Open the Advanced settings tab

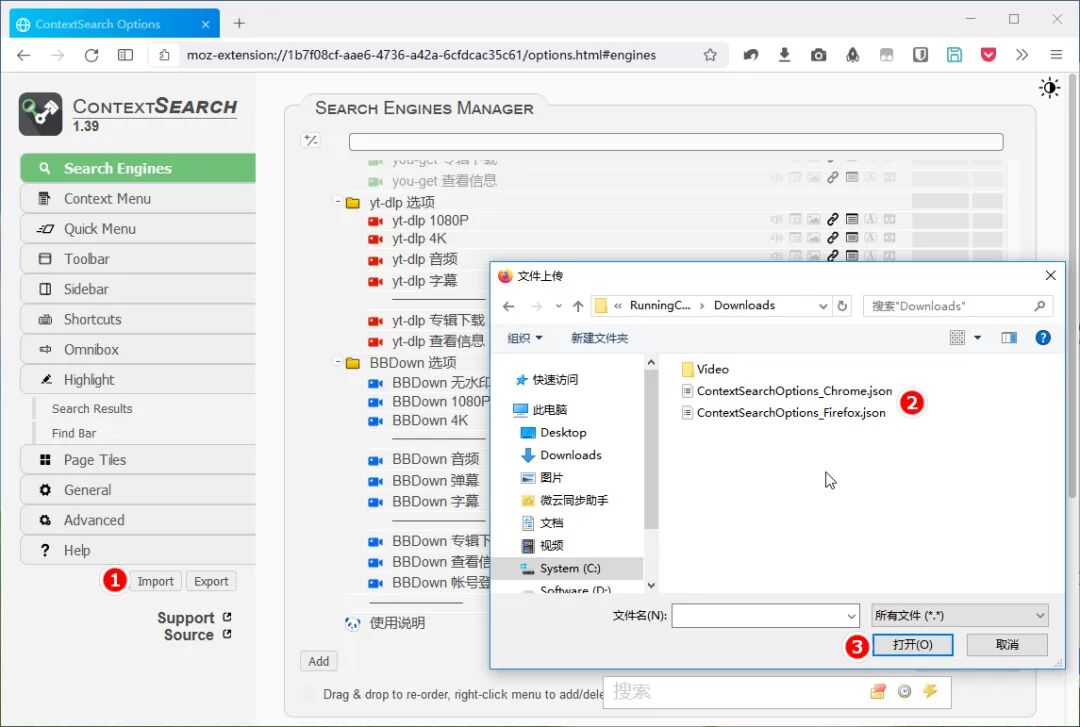point(138,520)
